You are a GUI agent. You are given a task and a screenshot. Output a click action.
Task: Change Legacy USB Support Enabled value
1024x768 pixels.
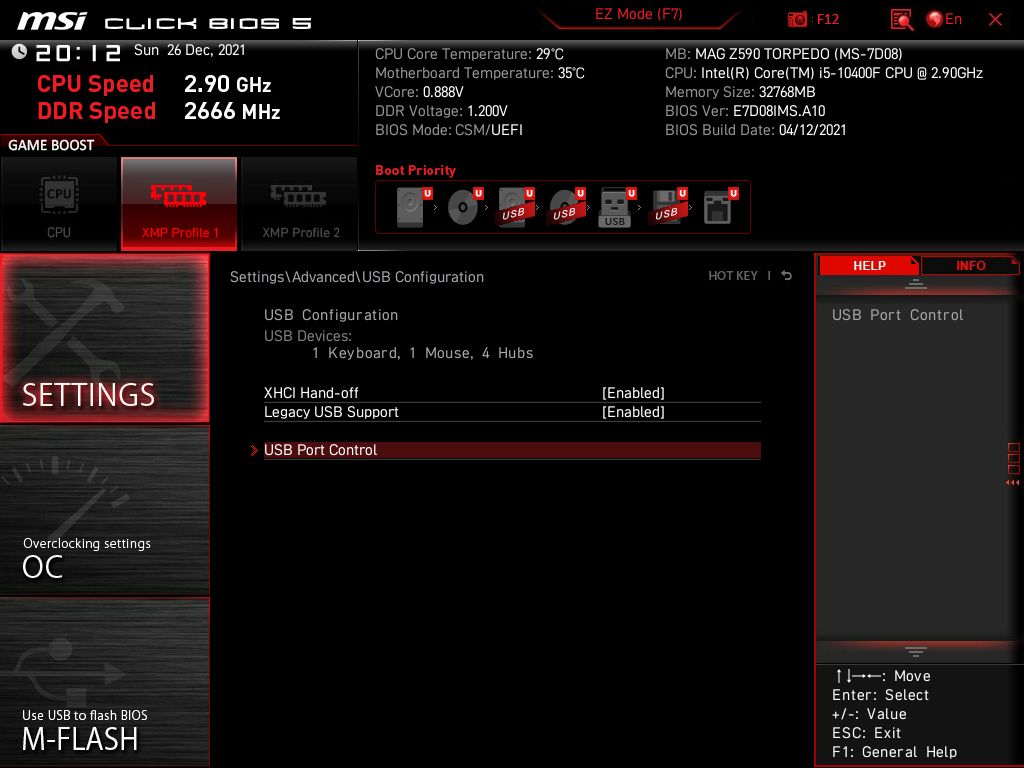pyautogui.click(x=633, y=412)
